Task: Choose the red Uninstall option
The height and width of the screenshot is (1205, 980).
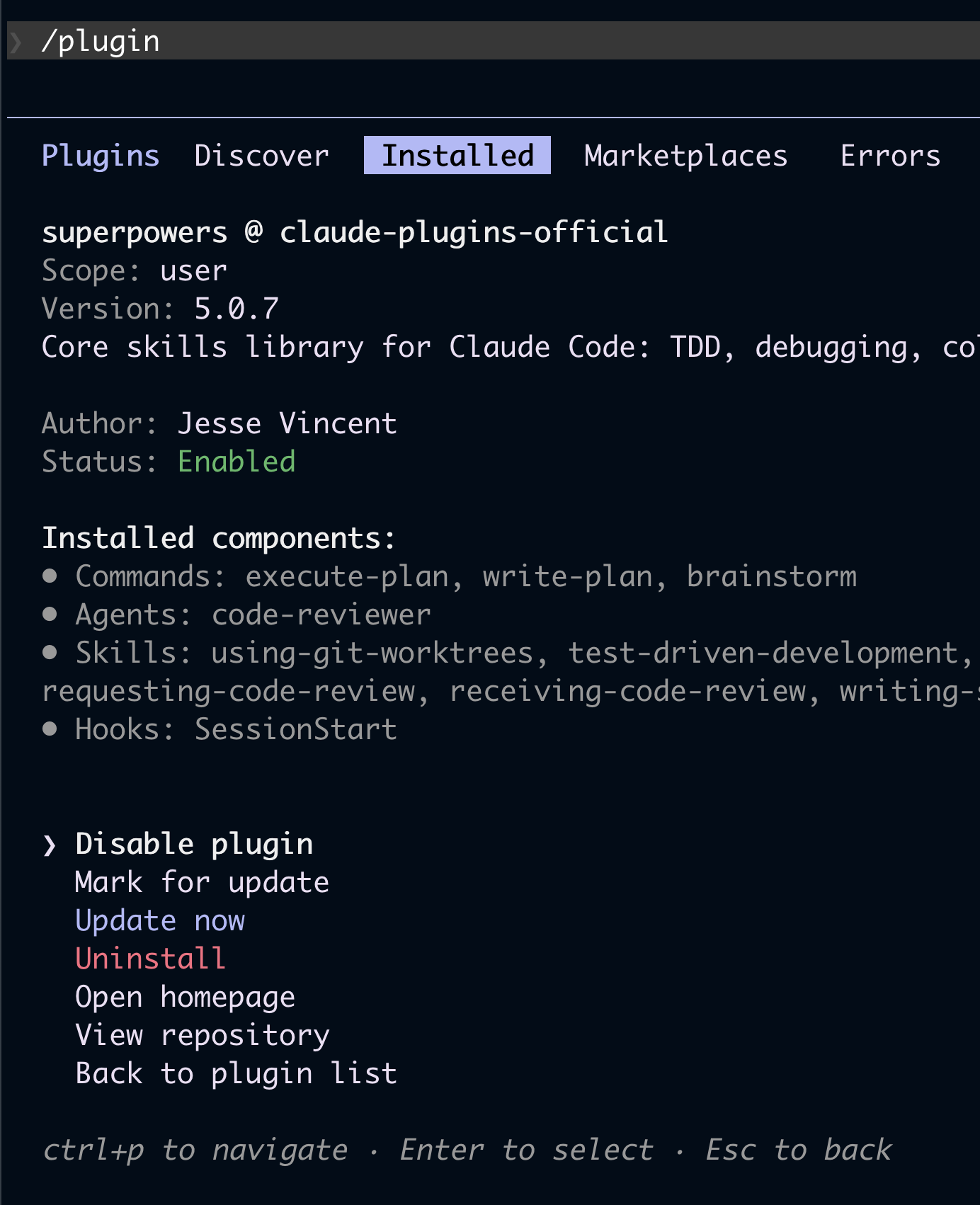Action: (x=150, y=959)
